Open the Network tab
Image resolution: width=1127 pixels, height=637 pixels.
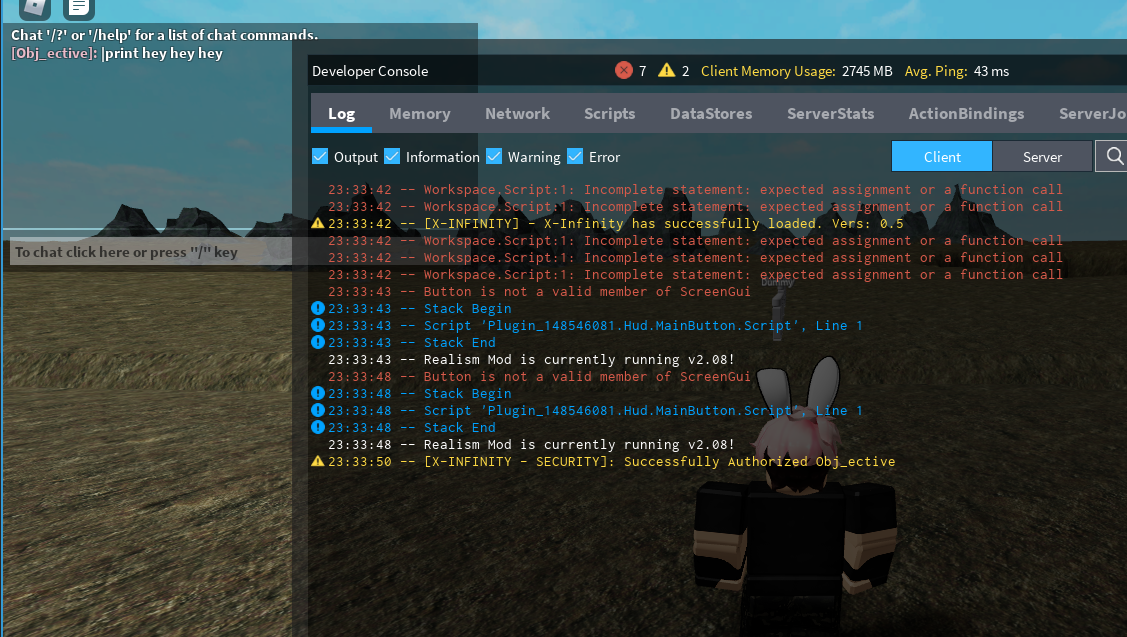pos(517,113)
